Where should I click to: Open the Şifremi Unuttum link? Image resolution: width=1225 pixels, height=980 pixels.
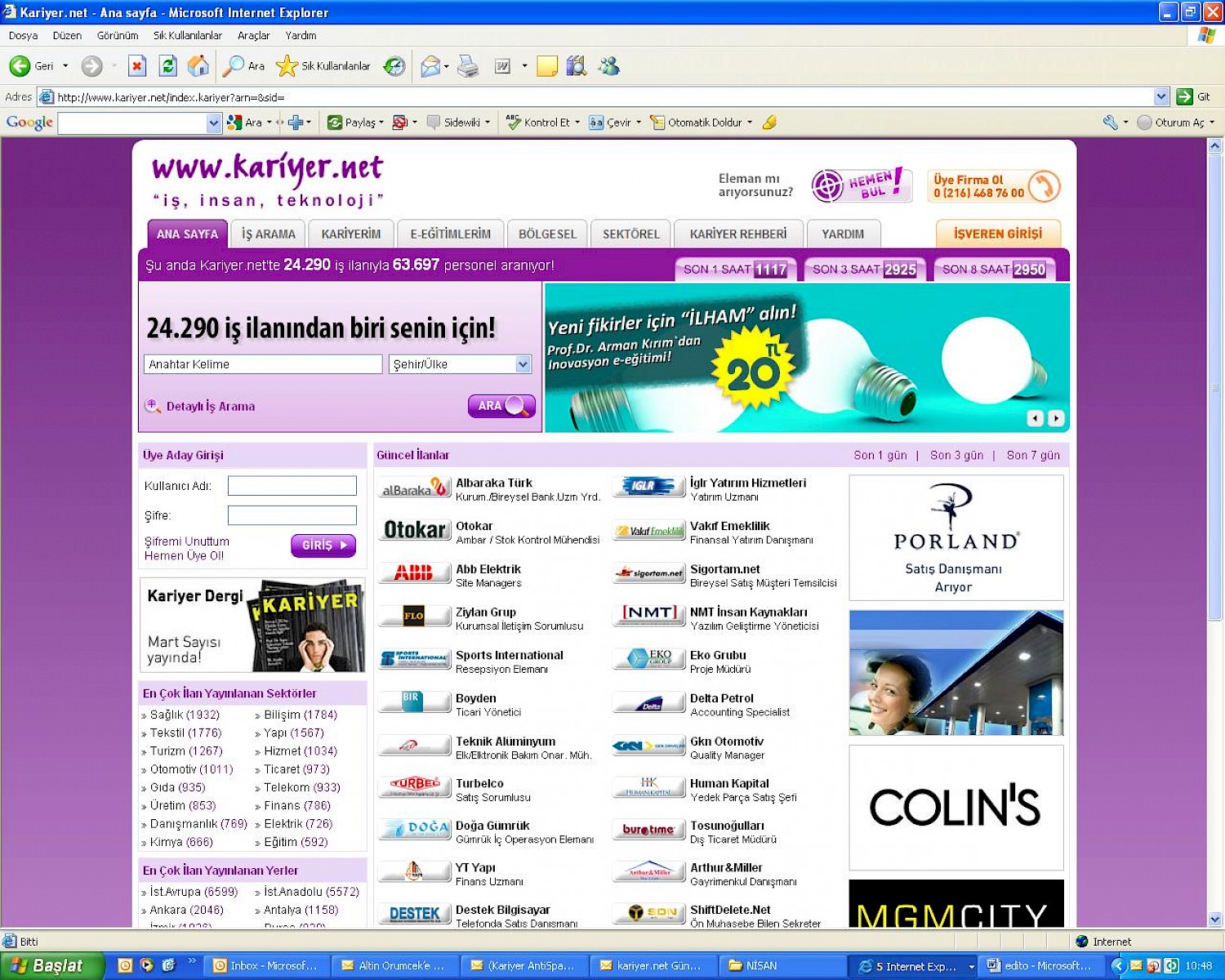point(187,541)
